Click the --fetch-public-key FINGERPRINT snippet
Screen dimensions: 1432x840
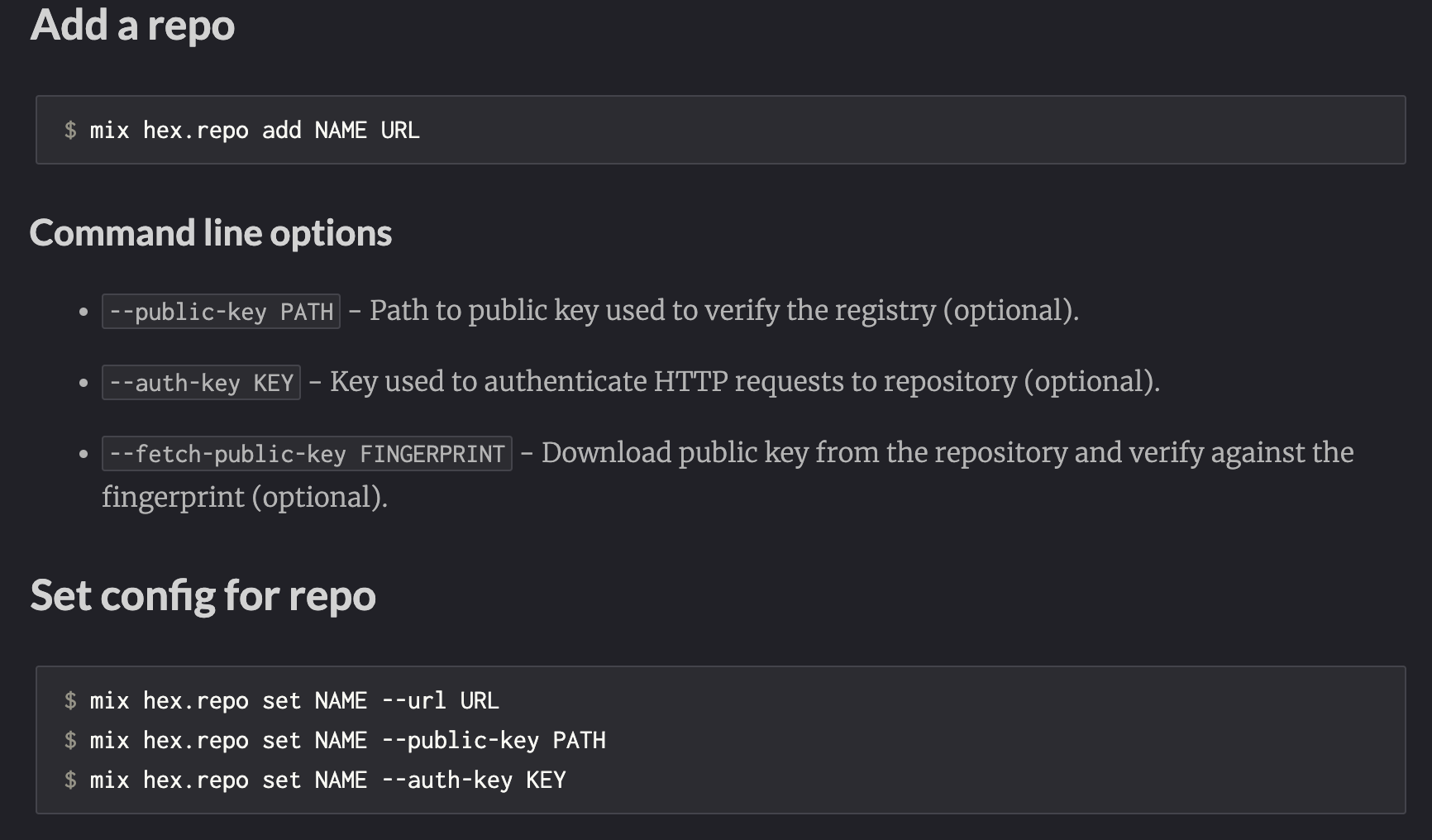point(306,453)
